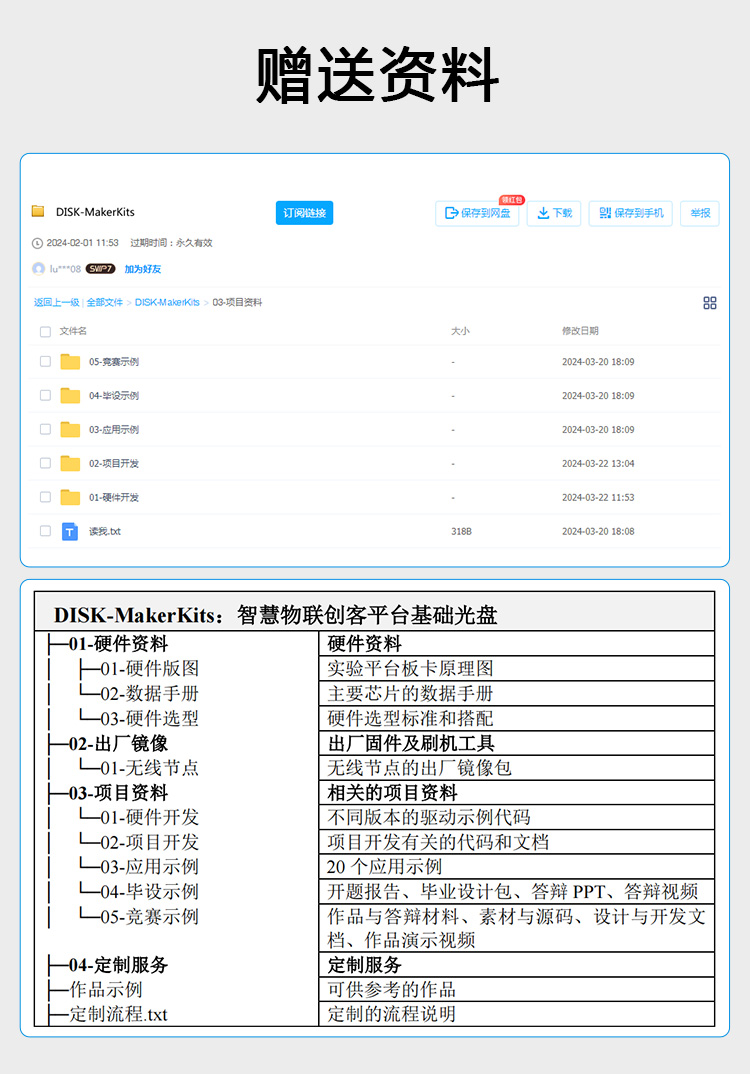Click the 赠送资料 page heading

(x=377, y=75)
